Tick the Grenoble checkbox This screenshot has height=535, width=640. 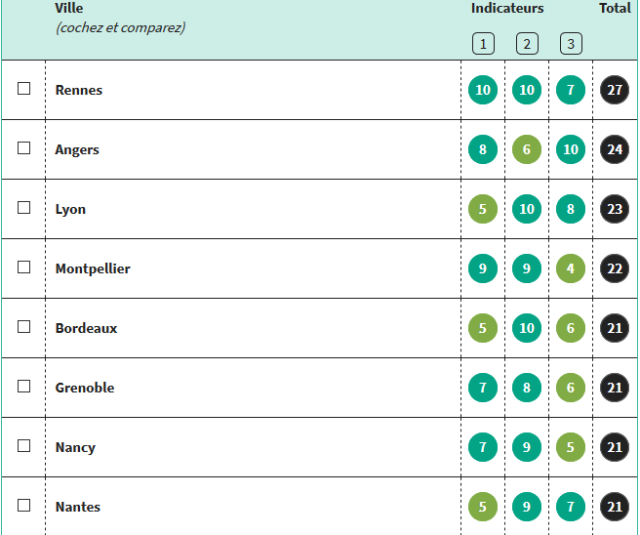tap(24, 386)
